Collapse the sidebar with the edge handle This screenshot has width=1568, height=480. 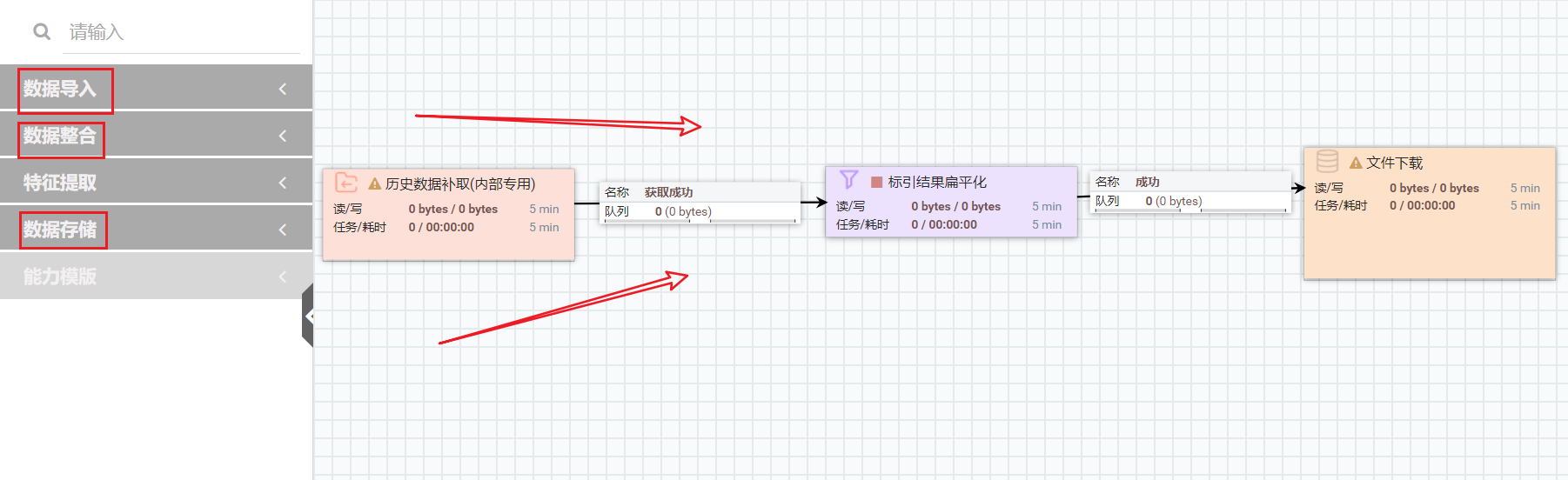pos(308,316)
